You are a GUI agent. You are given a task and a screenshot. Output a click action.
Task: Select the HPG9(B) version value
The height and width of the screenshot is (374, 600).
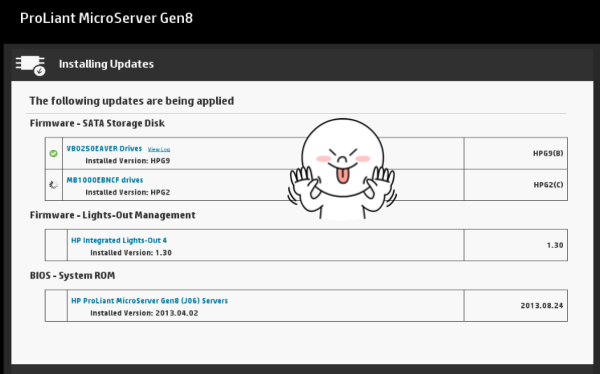pyautogui.click(x=548, y=154)
